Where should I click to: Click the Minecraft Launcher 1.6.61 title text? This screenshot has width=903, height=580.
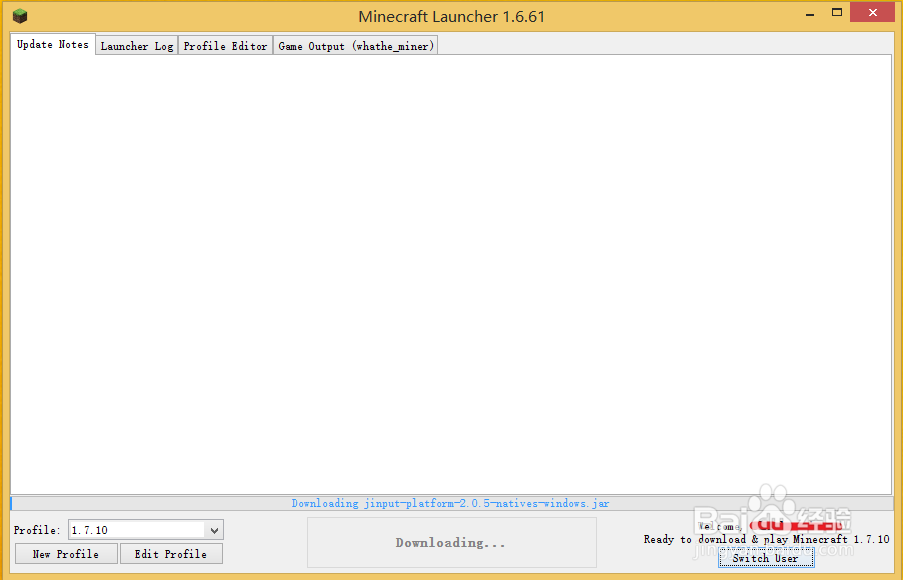452,16
